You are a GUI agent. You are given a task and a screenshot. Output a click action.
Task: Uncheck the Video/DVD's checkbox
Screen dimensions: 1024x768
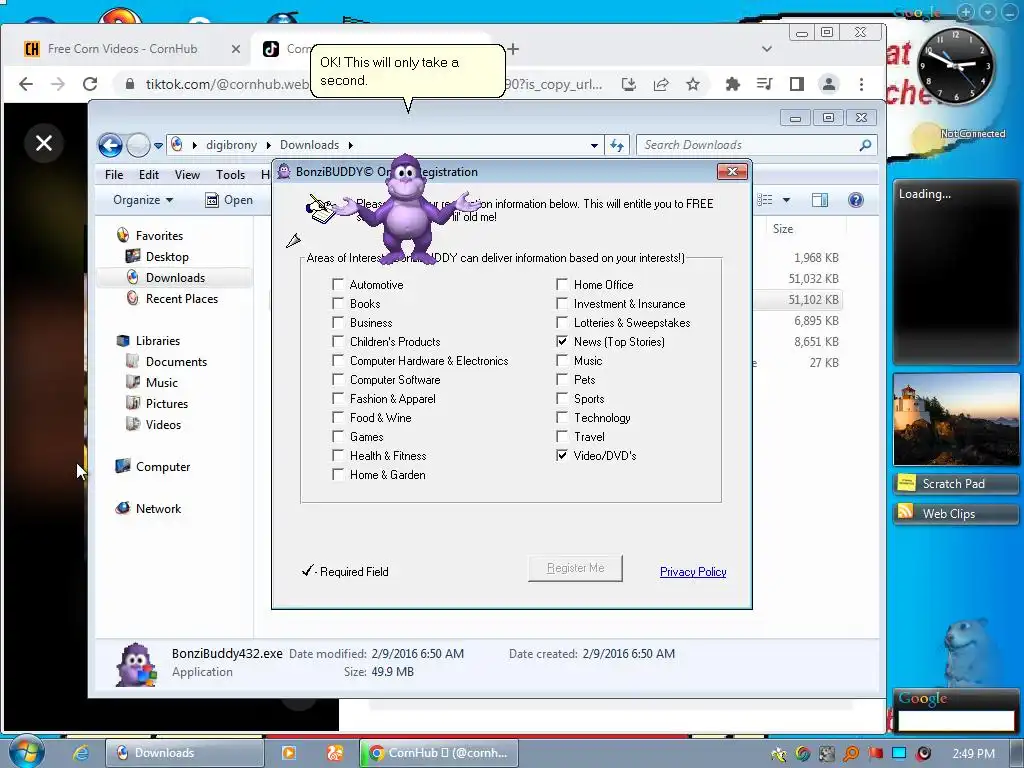click(562, 455)
